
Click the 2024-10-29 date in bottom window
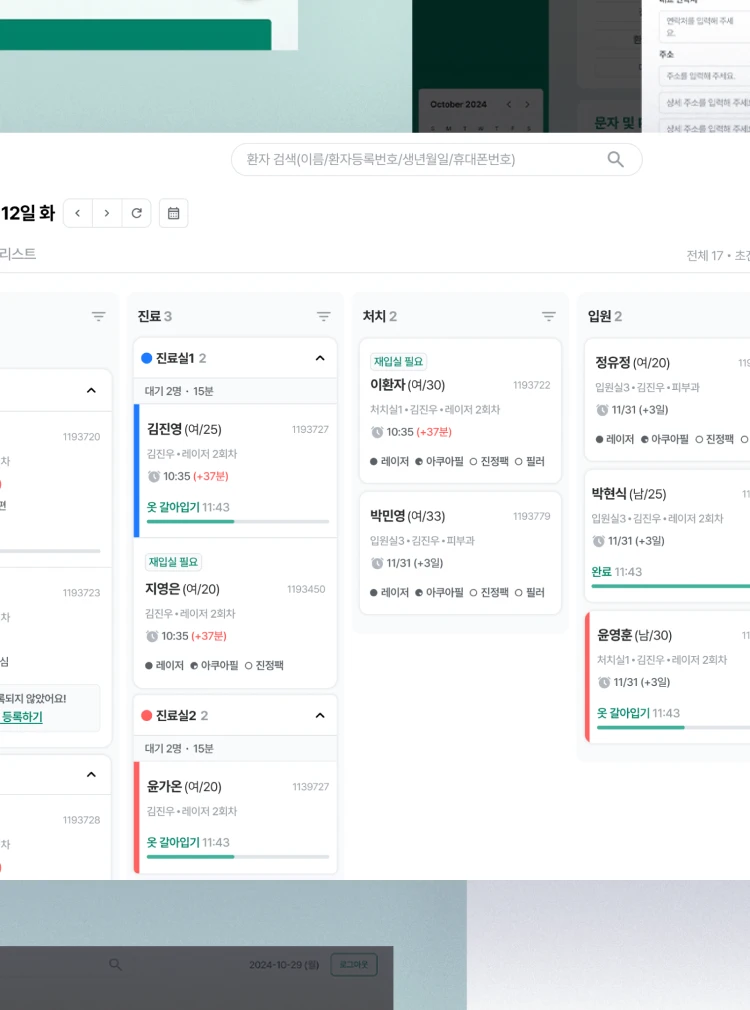point(284,965)
